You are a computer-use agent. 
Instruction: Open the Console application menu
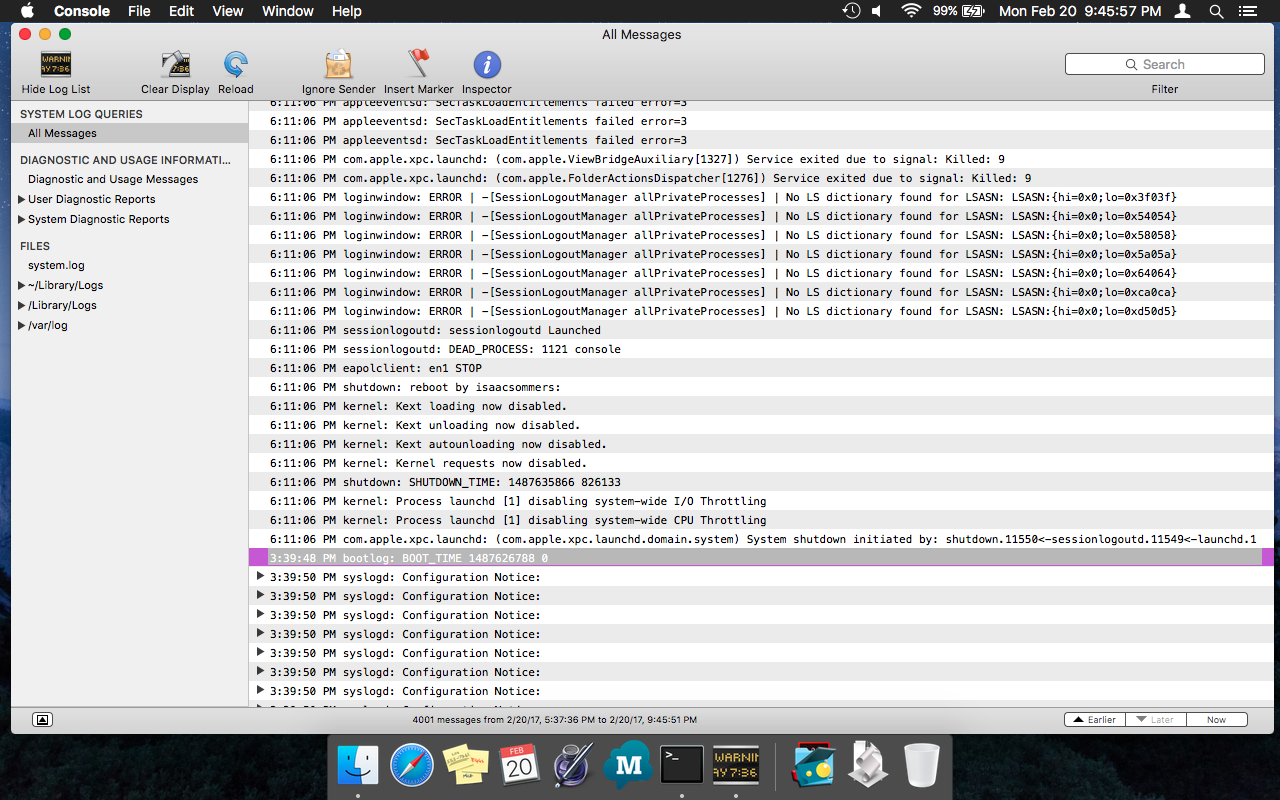[x=82, y=11]
